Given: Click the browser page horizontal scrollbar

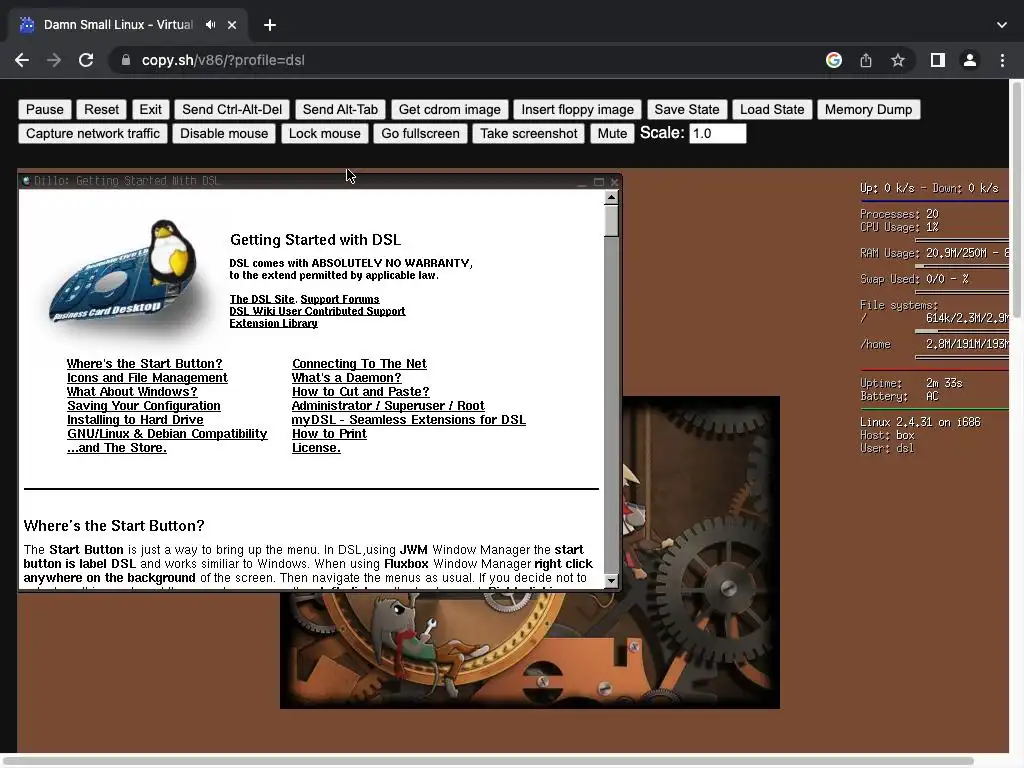Looking at the screenshot, I should click(x=487, y=761).
